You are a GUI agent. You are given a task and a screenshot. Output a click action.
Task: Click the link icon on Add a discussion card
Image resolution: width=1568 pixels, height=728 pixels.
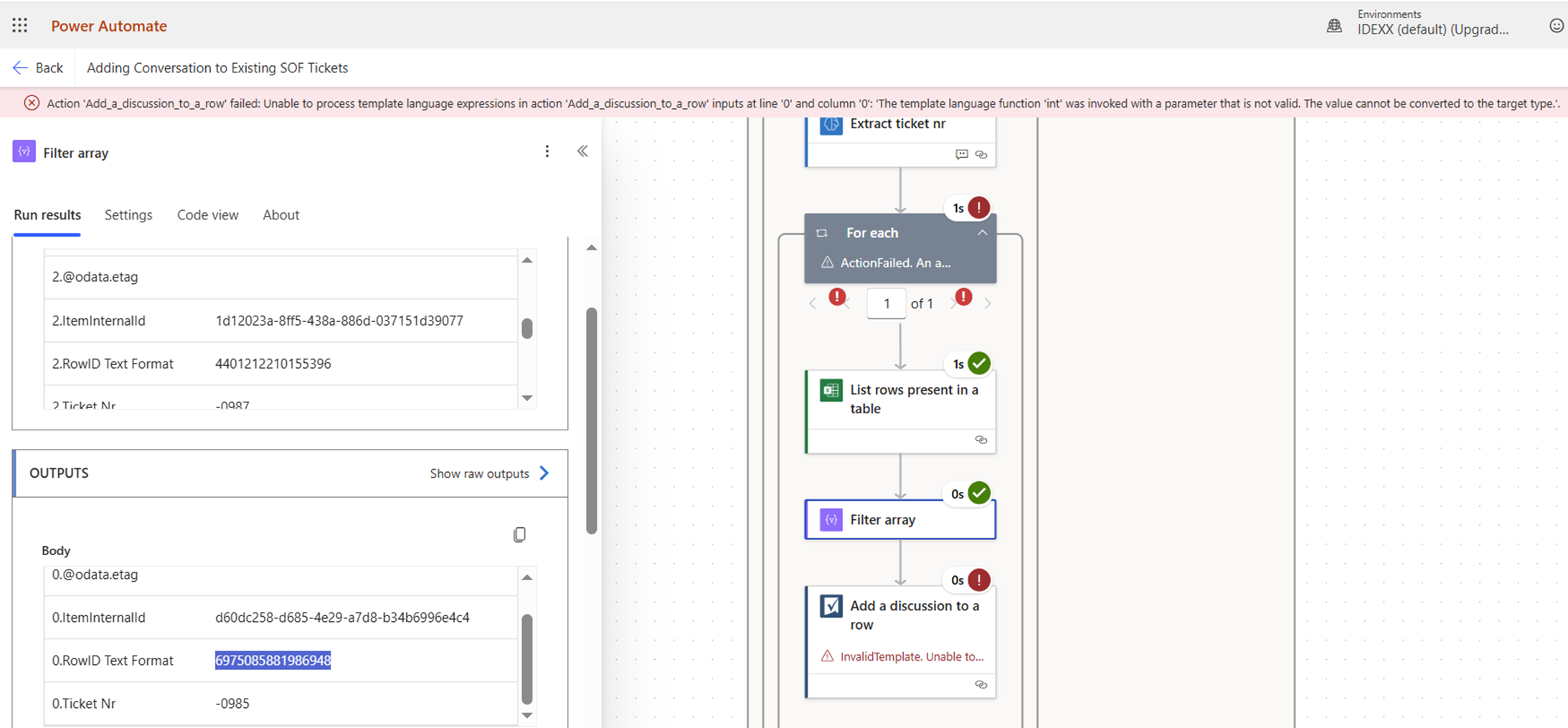pyautogui.click(x=981, y=684)
